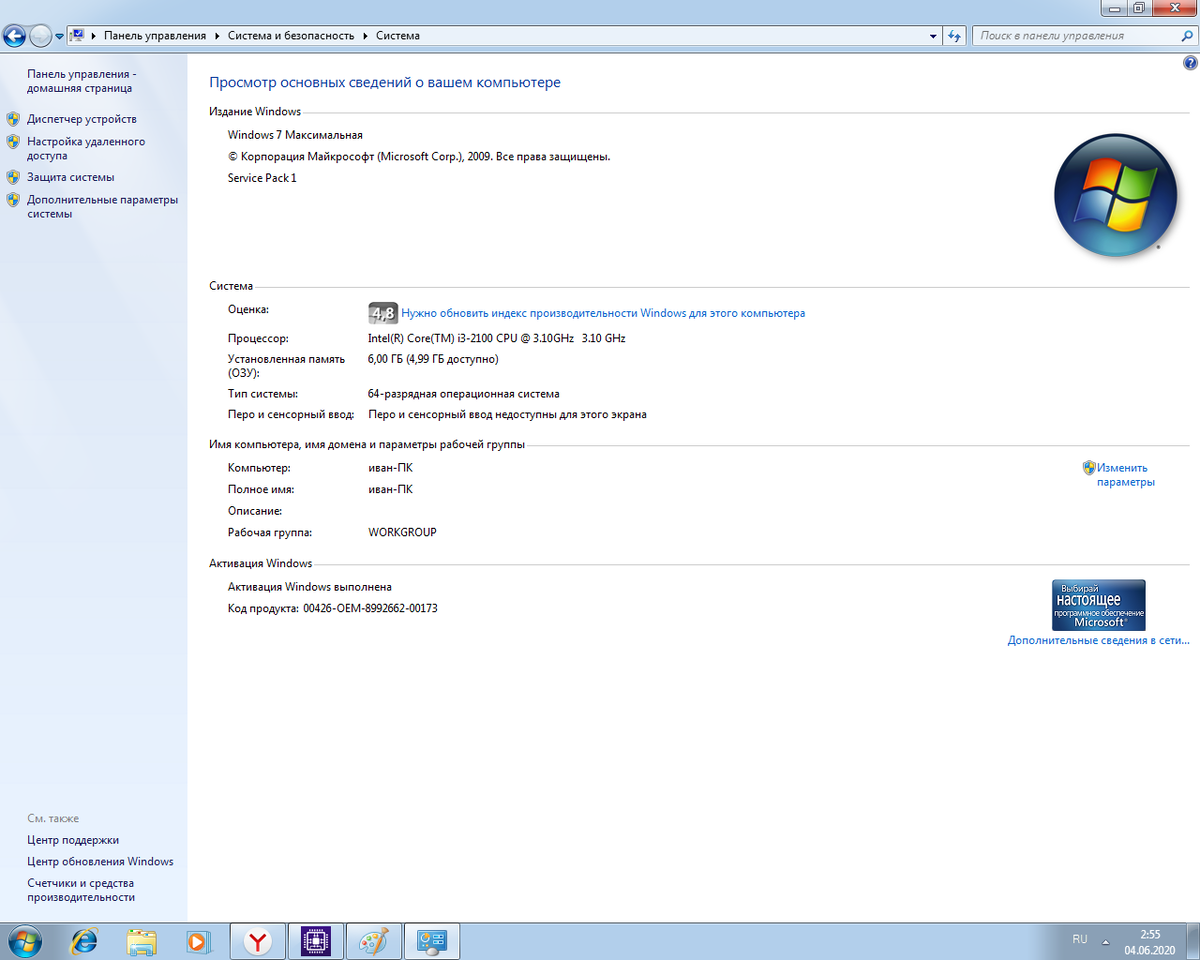Open the purple CPU chip taskbar app

[x=316, y=941]
